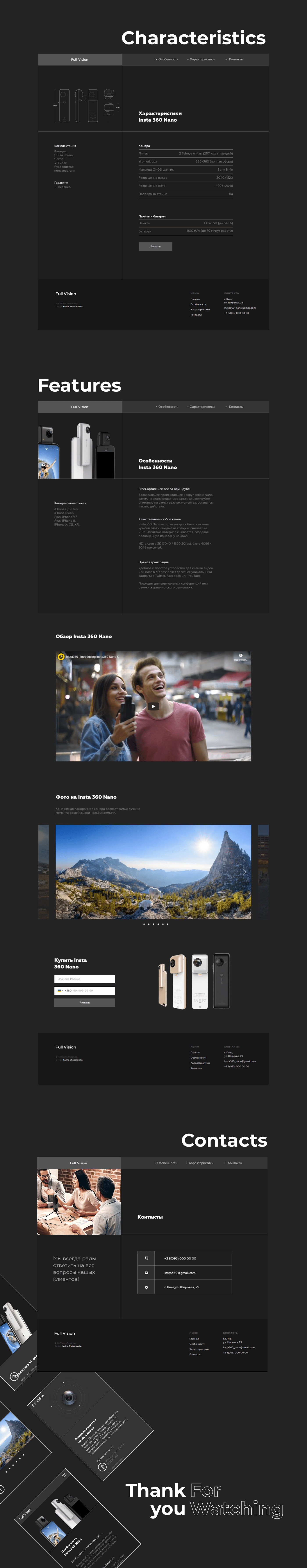Select the first carousel dot under mountain photo

[x=144, y=924]
